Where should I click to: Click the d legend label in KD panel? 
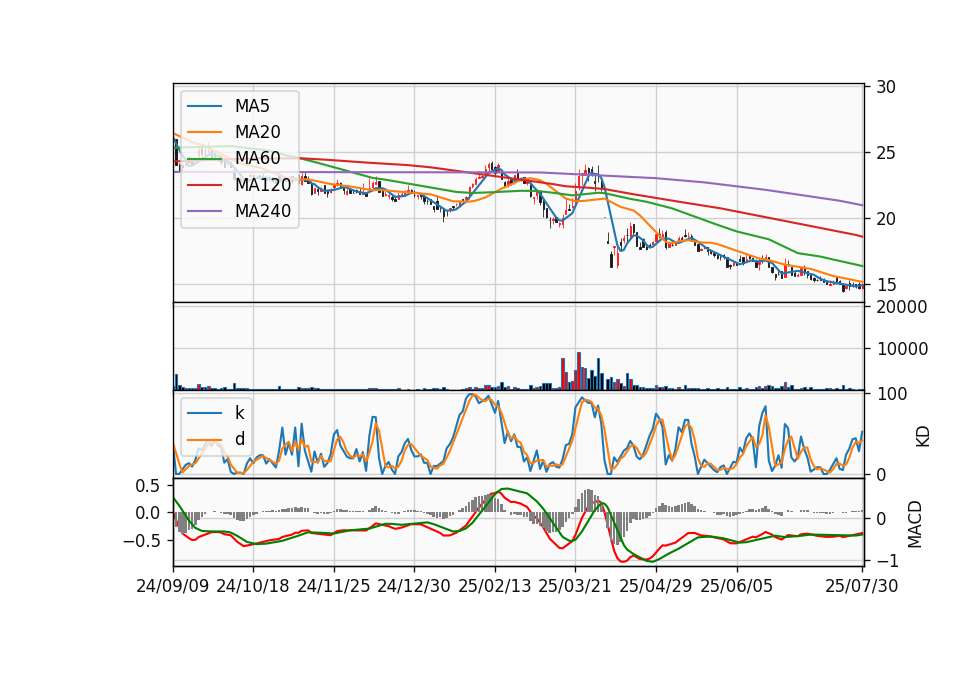click(239, 439)
